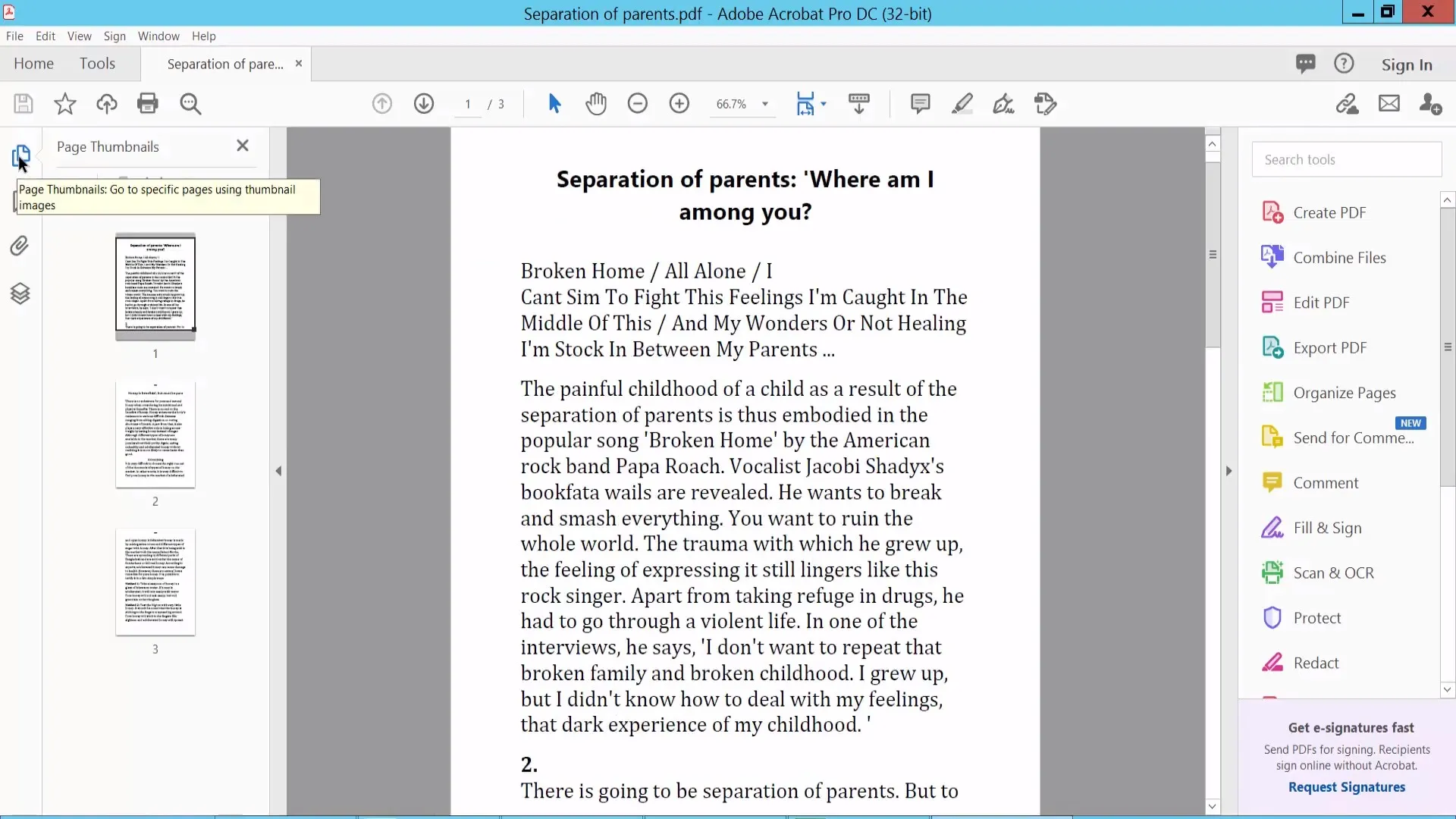
Task: Toggle the Page Thumbnails panel icon
Action: coord(20,156)
